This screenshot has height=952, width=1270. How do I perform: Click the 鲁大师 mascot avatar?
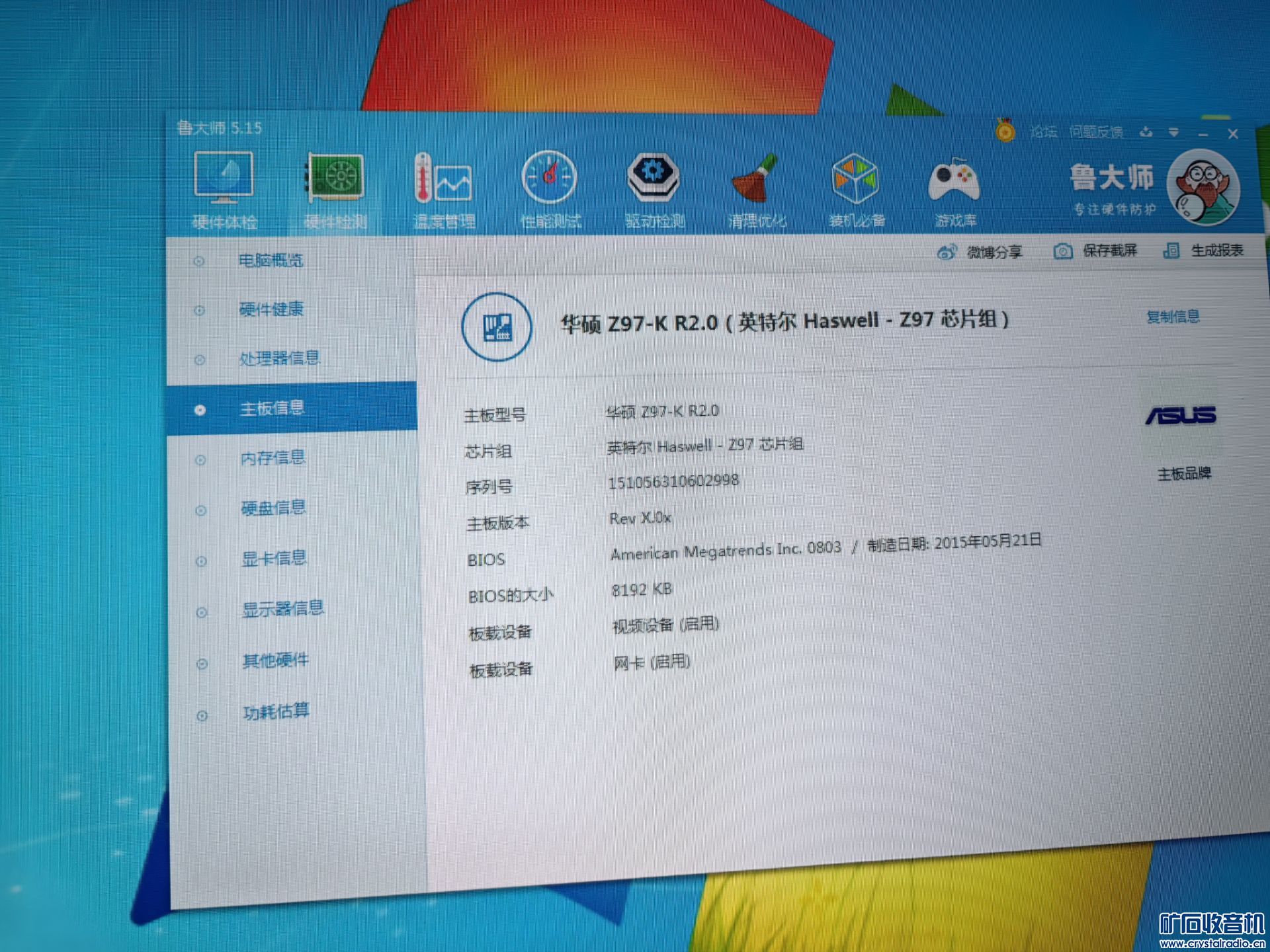(1203, 187)
